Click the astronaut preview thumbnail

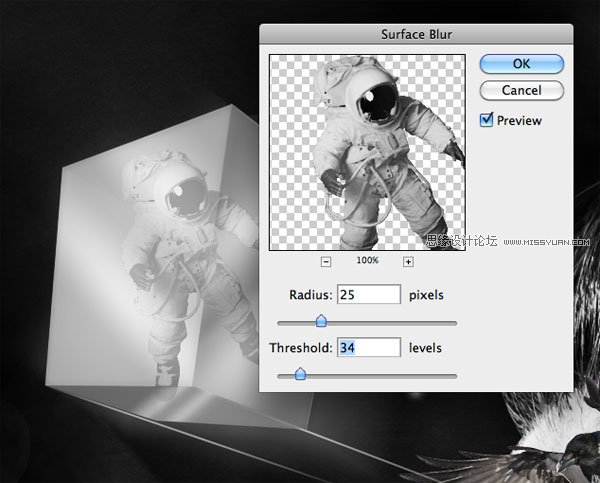pyautogui.click(x=367, y=152)
